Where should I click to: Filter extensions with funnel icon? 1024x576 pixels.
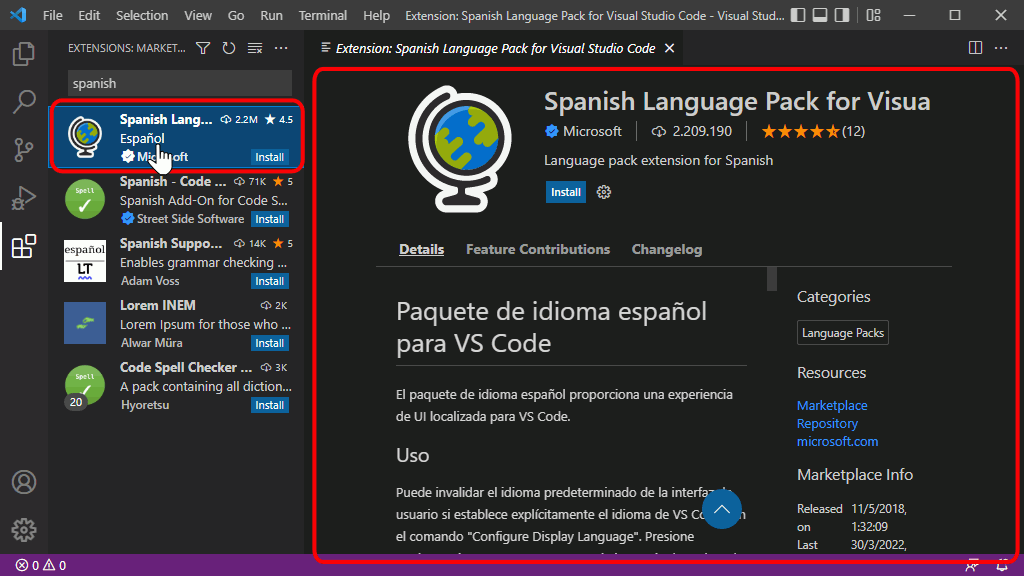pyautogui.click(x=203, y=48)
